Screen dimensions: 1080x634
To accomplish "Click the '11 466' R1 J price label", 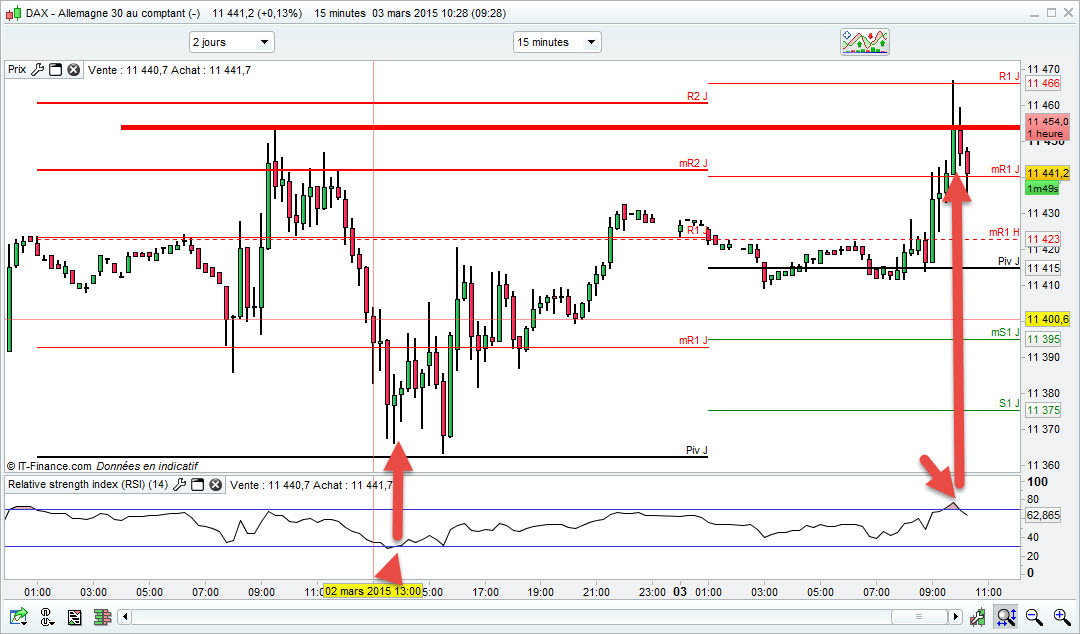I will 1043,83.
